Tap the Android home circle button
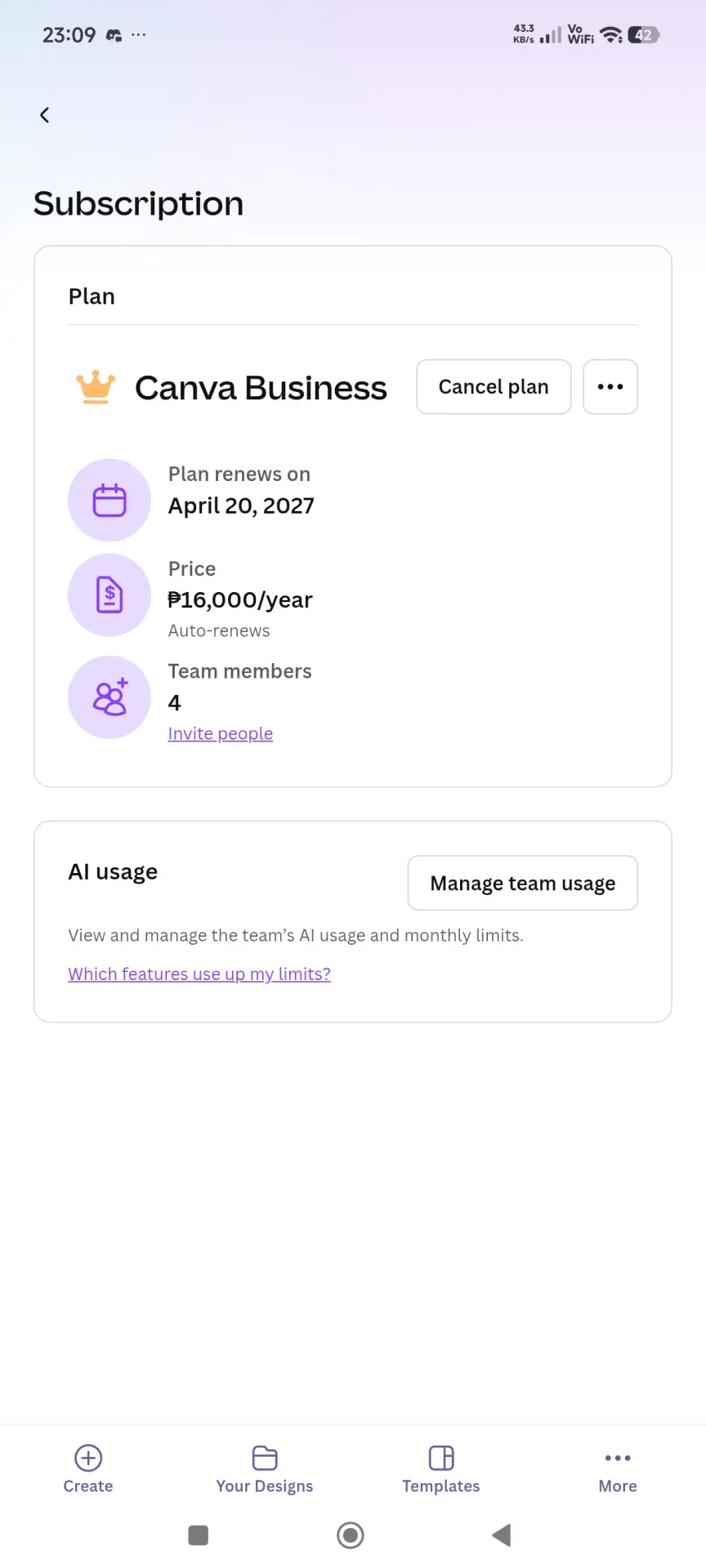This screenshot has width=706, height=1568. (351, 1535)
